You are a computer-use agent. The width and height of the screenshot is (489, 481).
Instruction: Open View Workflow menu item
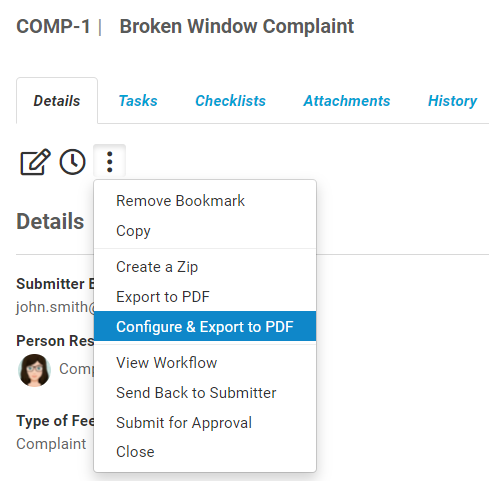pos(205,363)
